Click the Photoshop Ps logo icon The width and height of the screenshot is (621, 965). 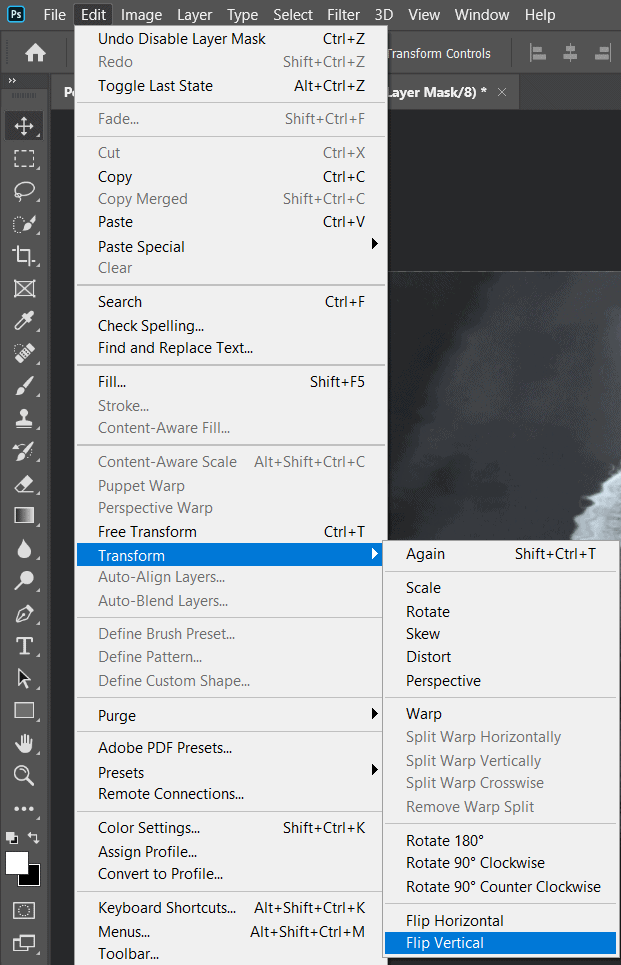point(16,14)
